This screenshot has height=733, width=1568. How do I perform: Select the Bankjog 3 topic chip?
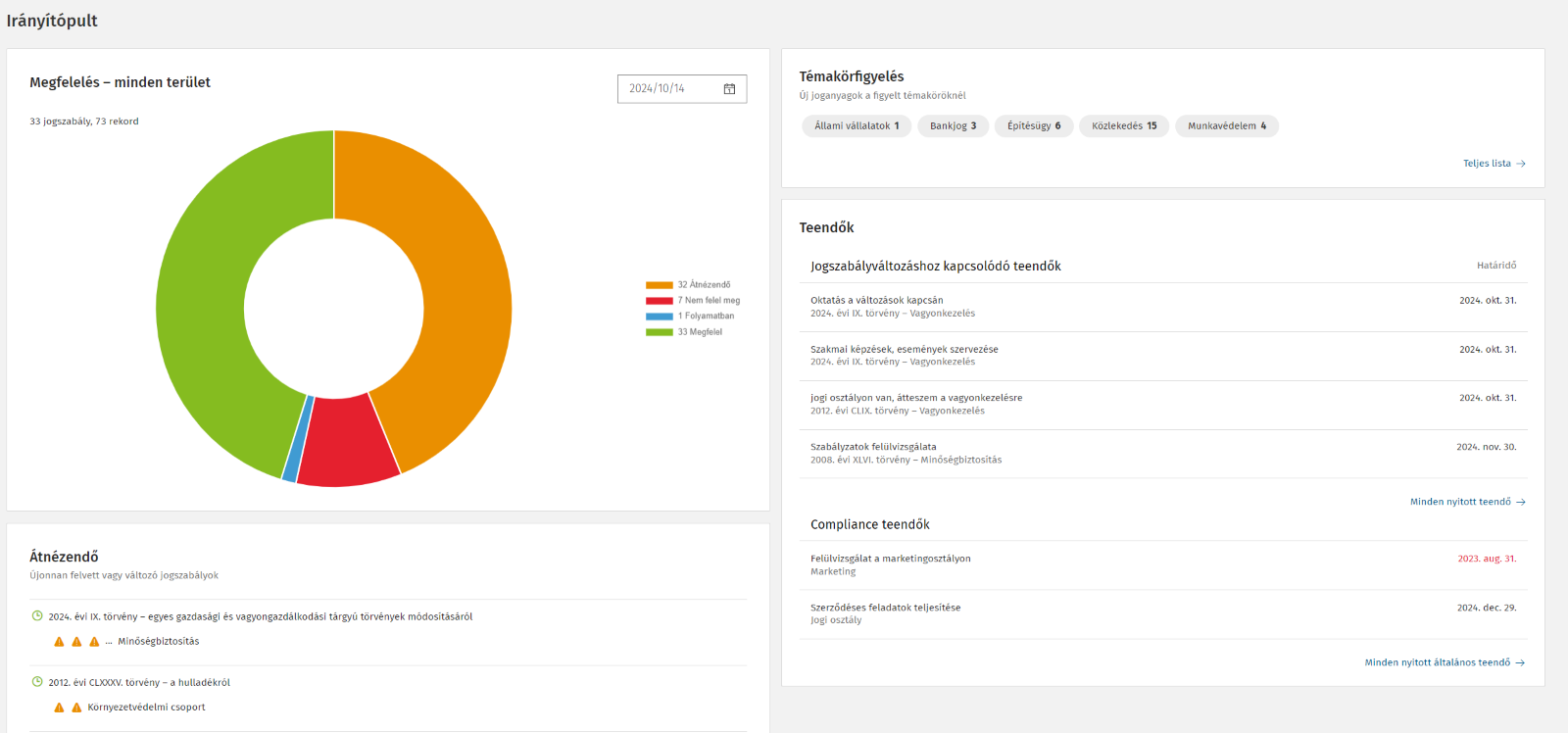point(953,126)
